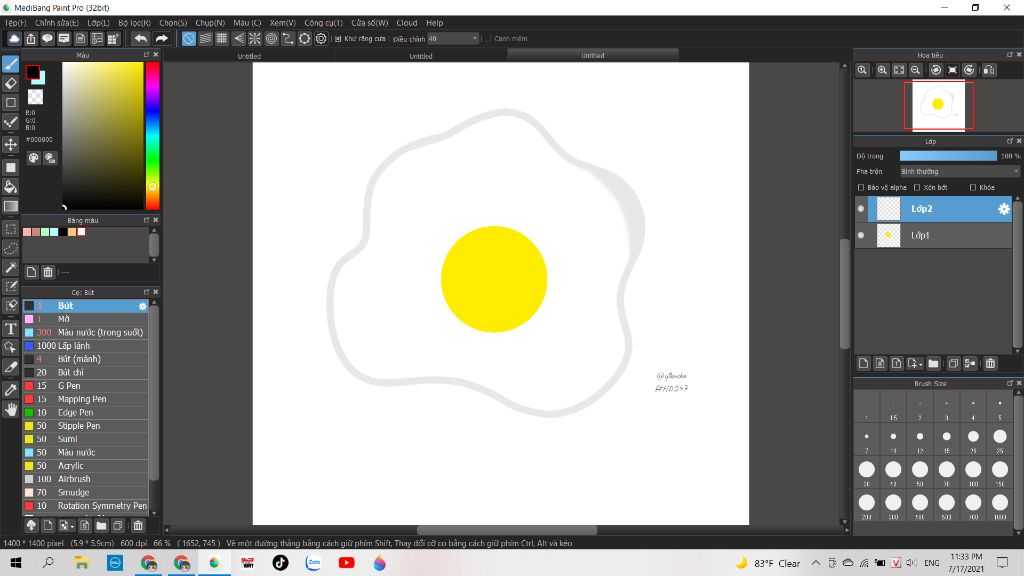Screen dimensions: 1024x576
Task: Click the Undo arrow in toolbar
Action: point(140,39)
